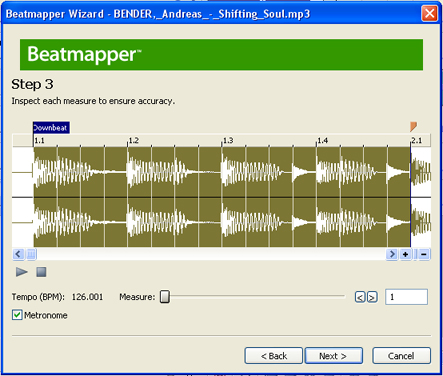Go to next measure arrow button
This screenshot has width=443, height=376.
[x=372, y=297]
